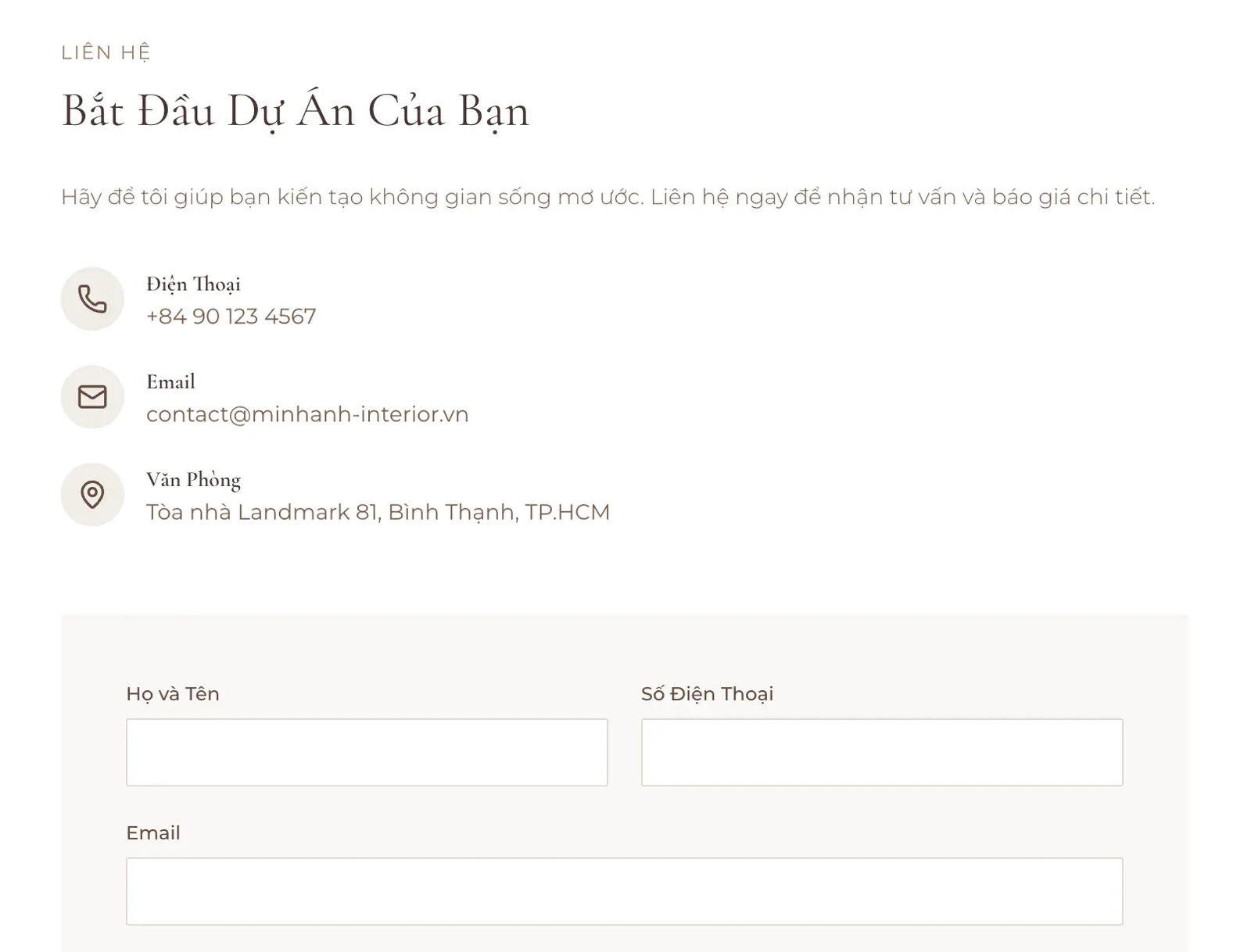Click the TP.HCM text in the address

(567, 512)
